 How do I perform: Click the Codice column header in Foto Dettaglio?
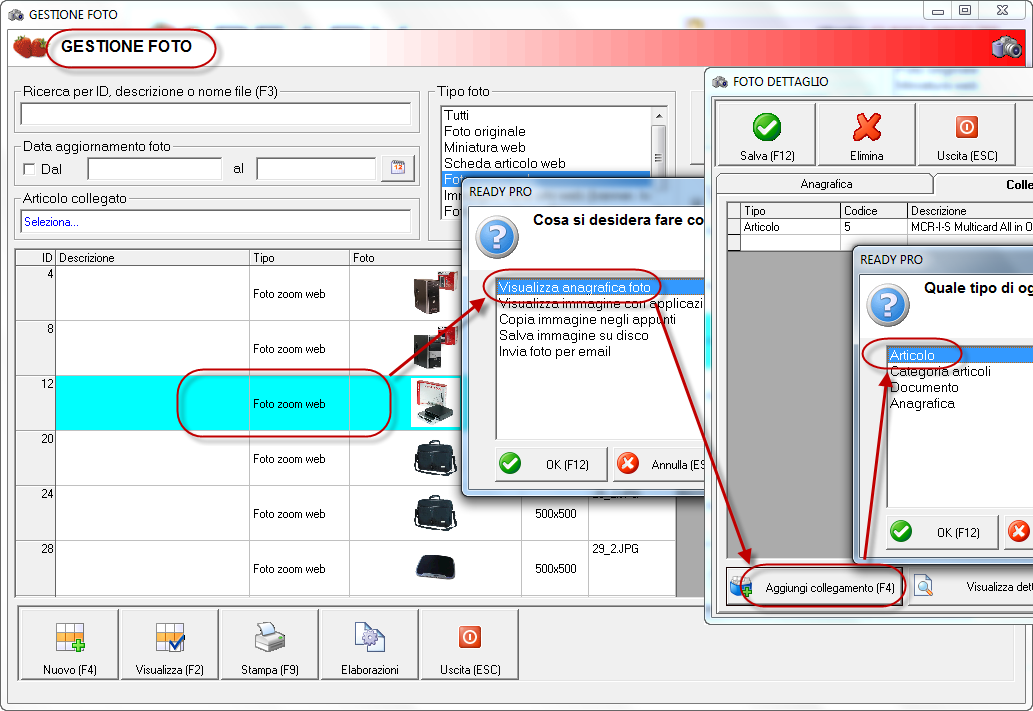pos(874,211)
